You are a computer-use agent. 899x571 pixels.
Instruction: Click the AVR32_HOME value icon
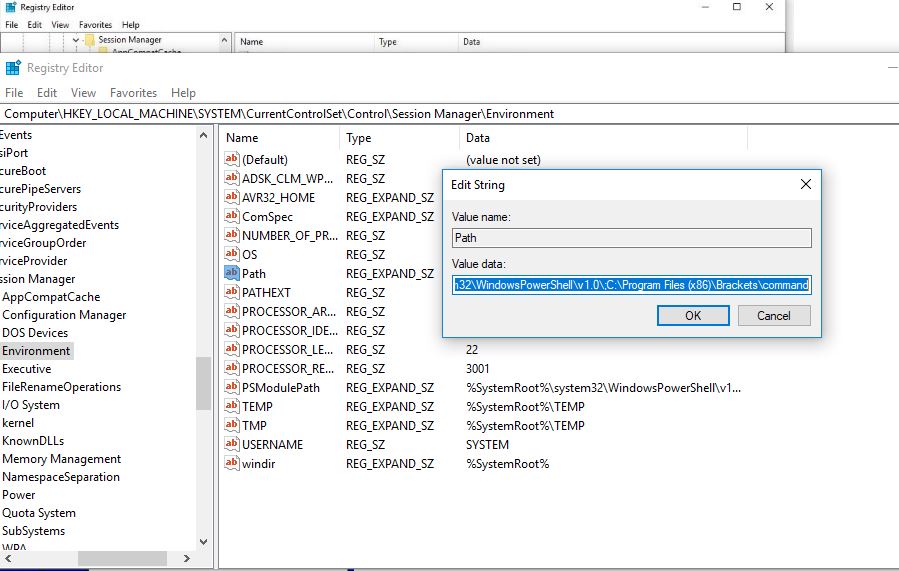(232, 197)
